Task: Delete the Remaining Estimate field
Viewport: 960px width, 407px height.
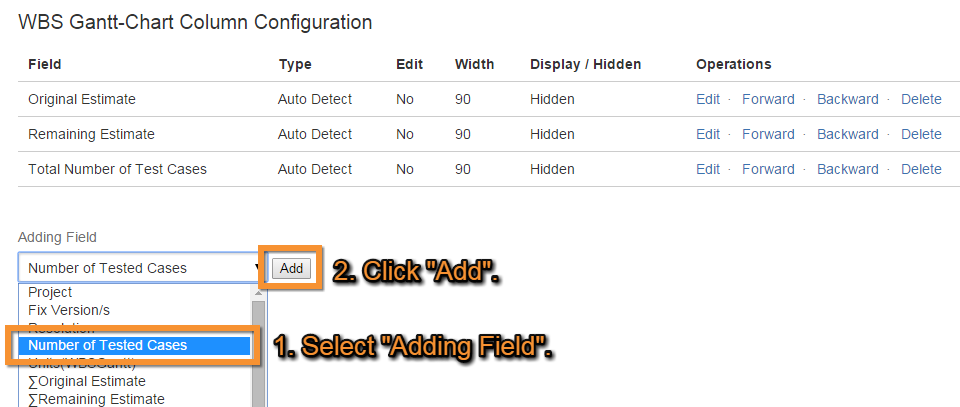Action: tap(921, 134)
